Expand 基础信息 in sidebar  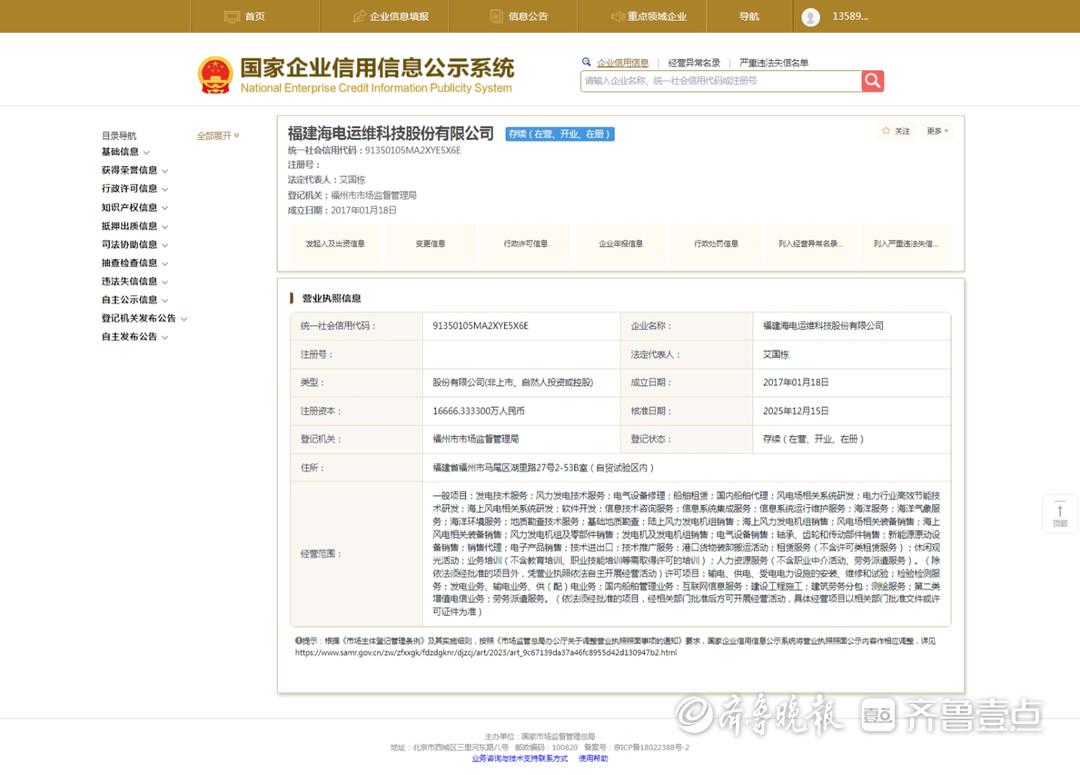point(125,152)
